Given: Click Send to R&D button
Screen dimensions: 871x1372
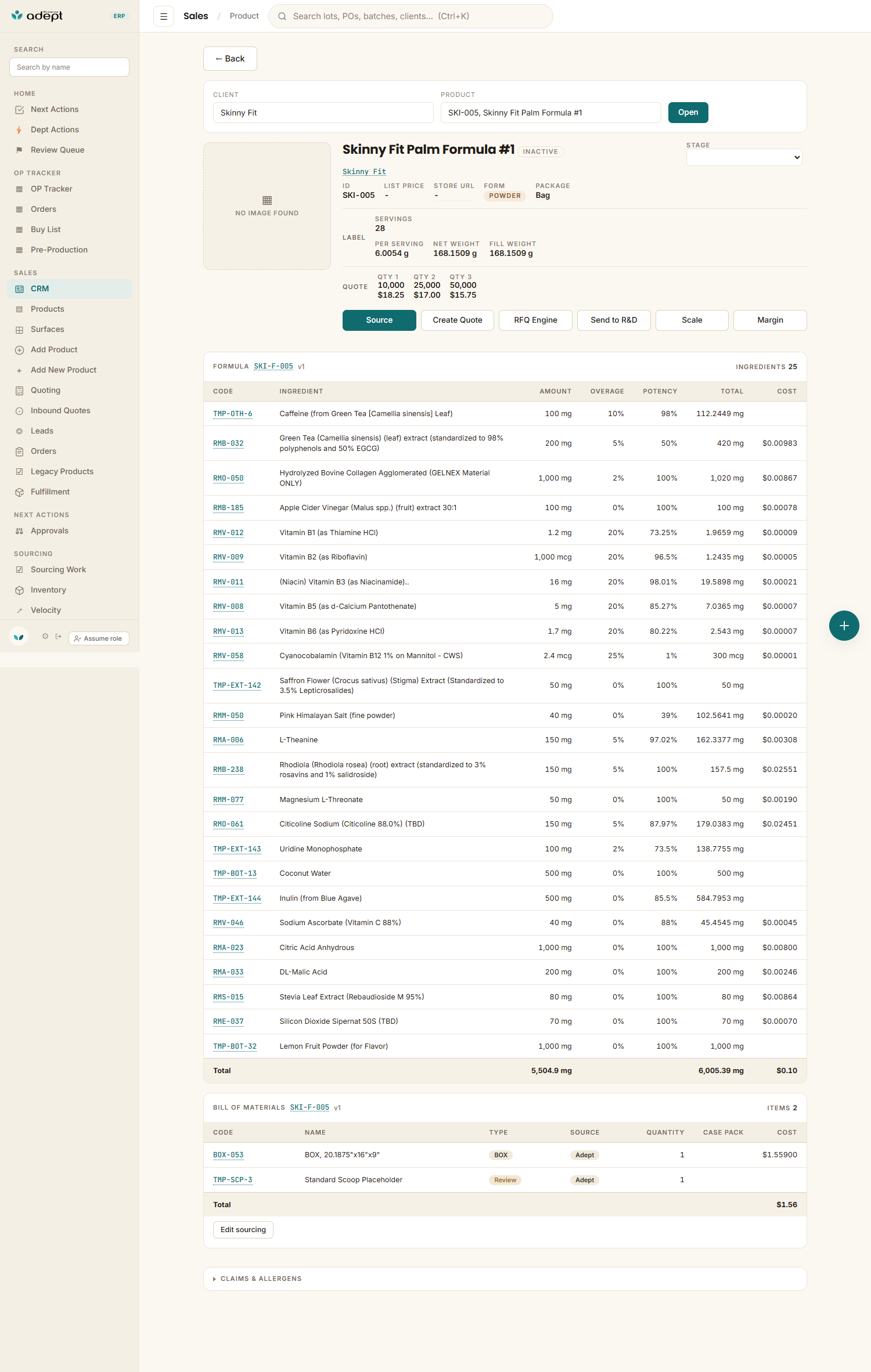Looking at the screenshot, I should pyautogui.click(x=614, y=320).
